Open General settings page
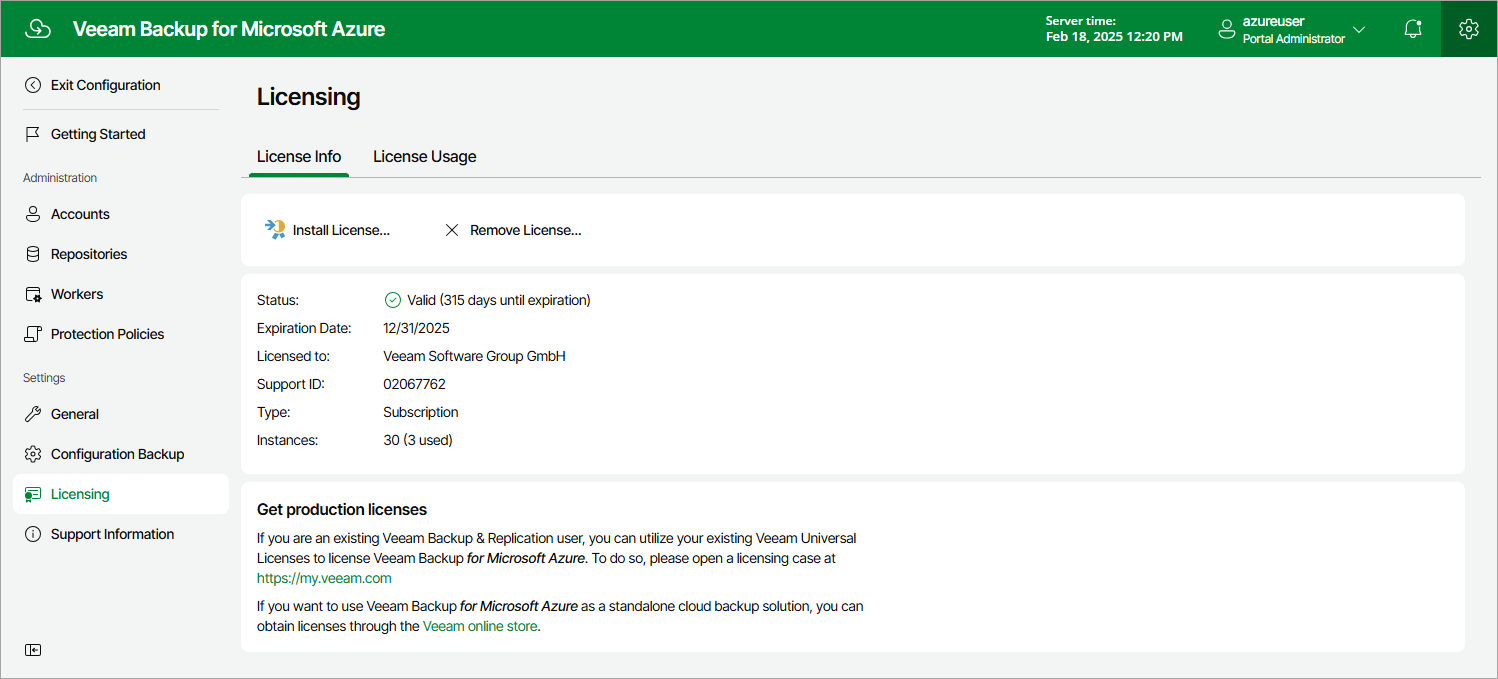1498x679 pixels. [x=75, y=414]
